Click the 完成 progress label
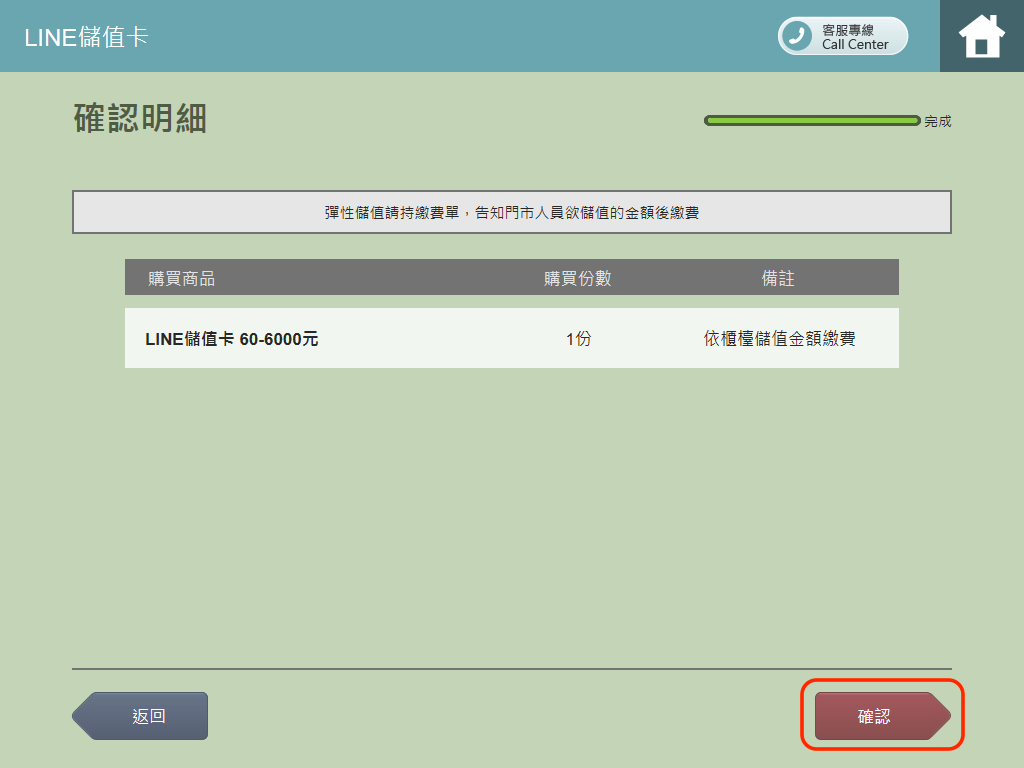1024x768 pixels. point(938,121)
